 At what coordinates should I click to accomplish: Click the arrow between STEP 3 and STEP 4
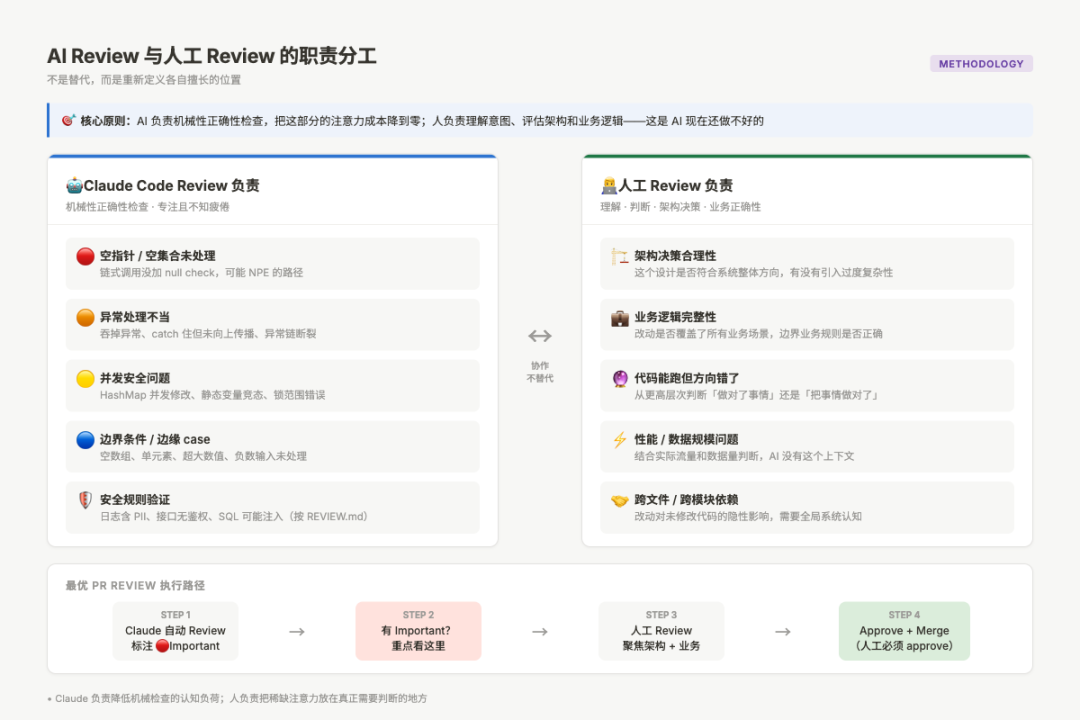782,632
